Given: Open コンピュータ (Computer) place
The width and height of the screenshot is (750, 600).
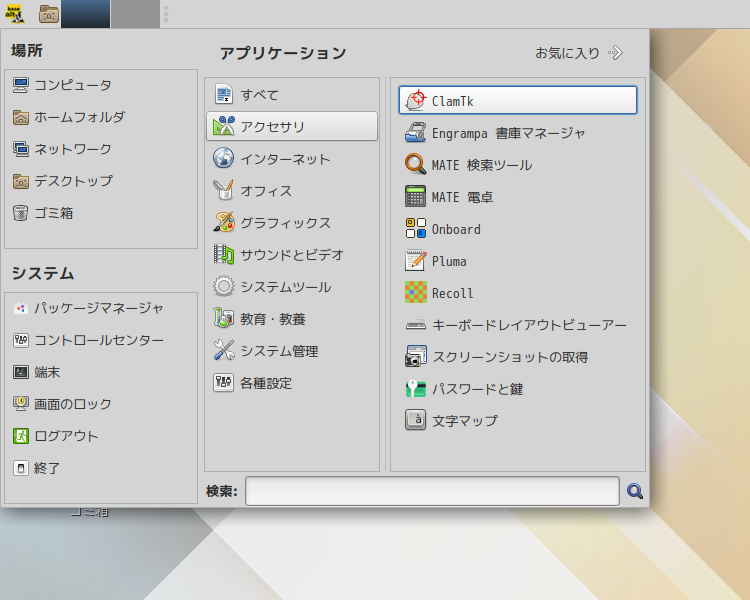Looking at the screenshot, I should tap(101, 85).
